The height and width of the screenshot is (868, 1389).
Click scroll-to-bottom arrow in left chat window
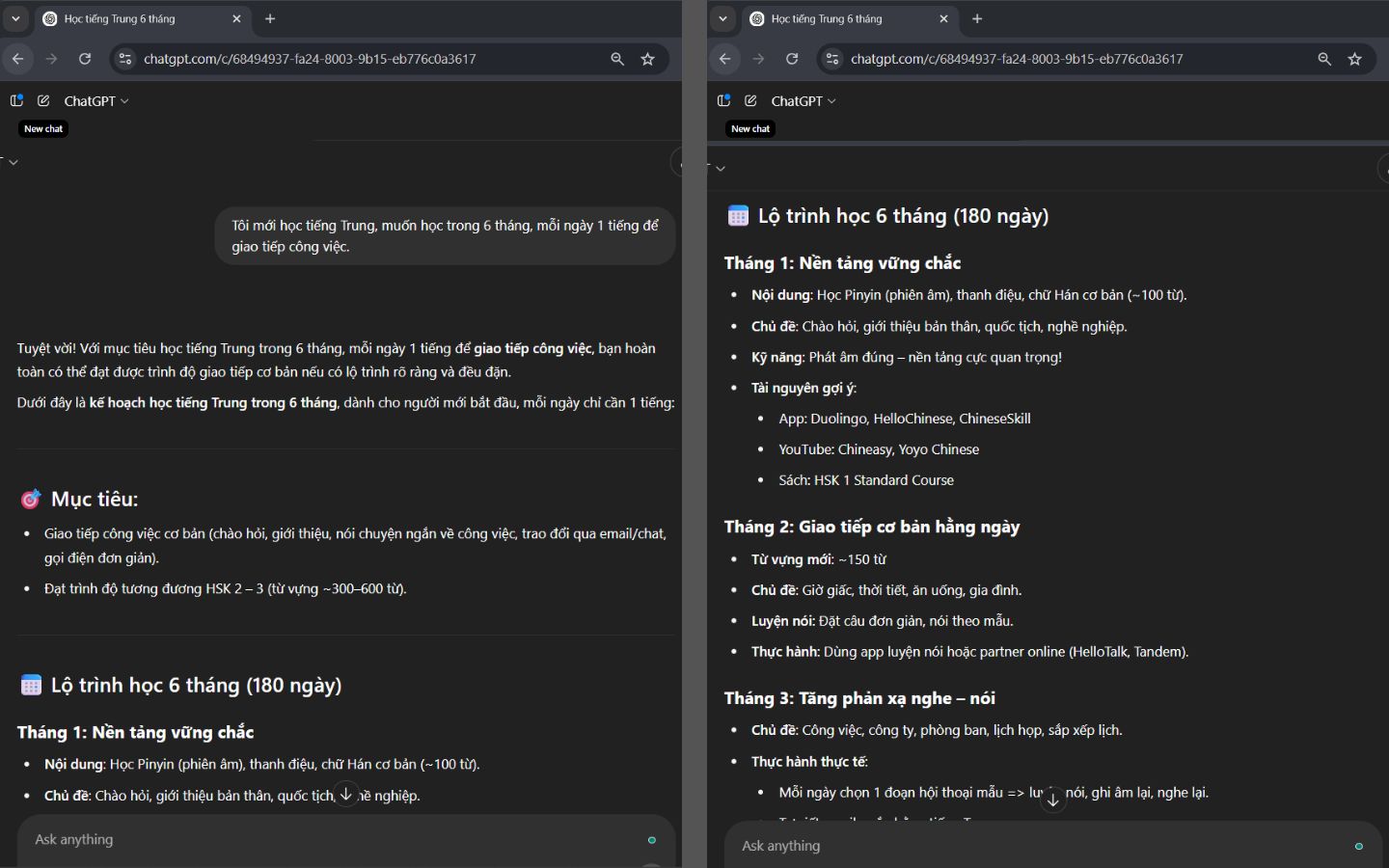pos(346,794)
